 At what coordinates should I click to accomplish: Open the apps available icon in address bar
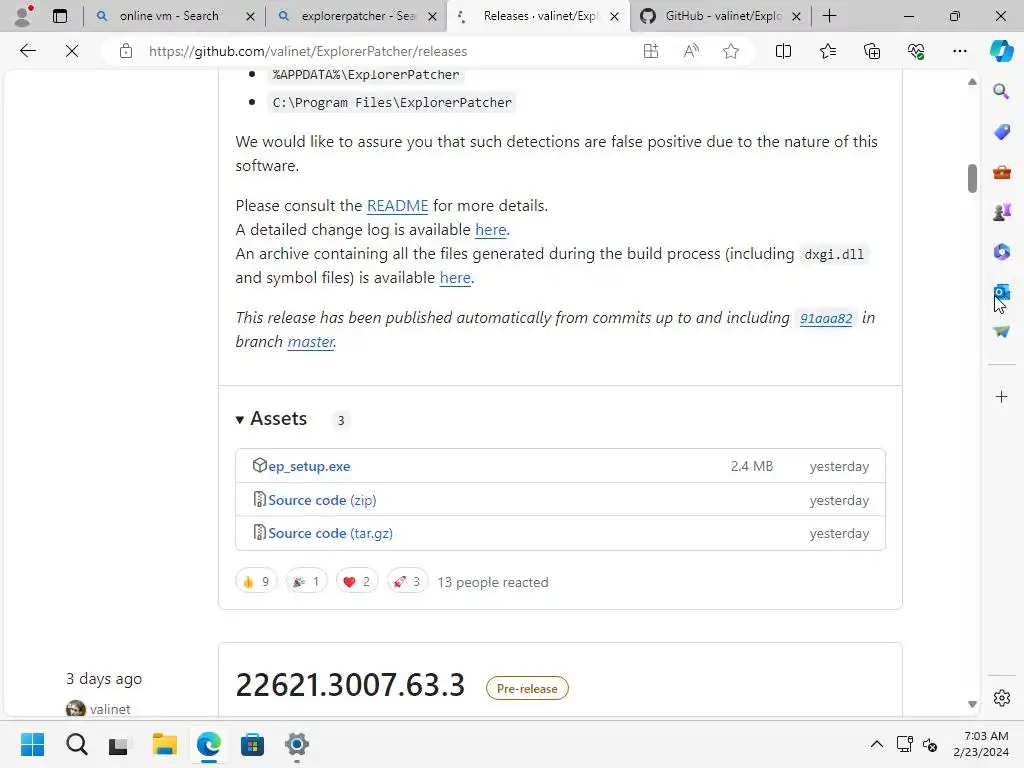pos(650,51)
